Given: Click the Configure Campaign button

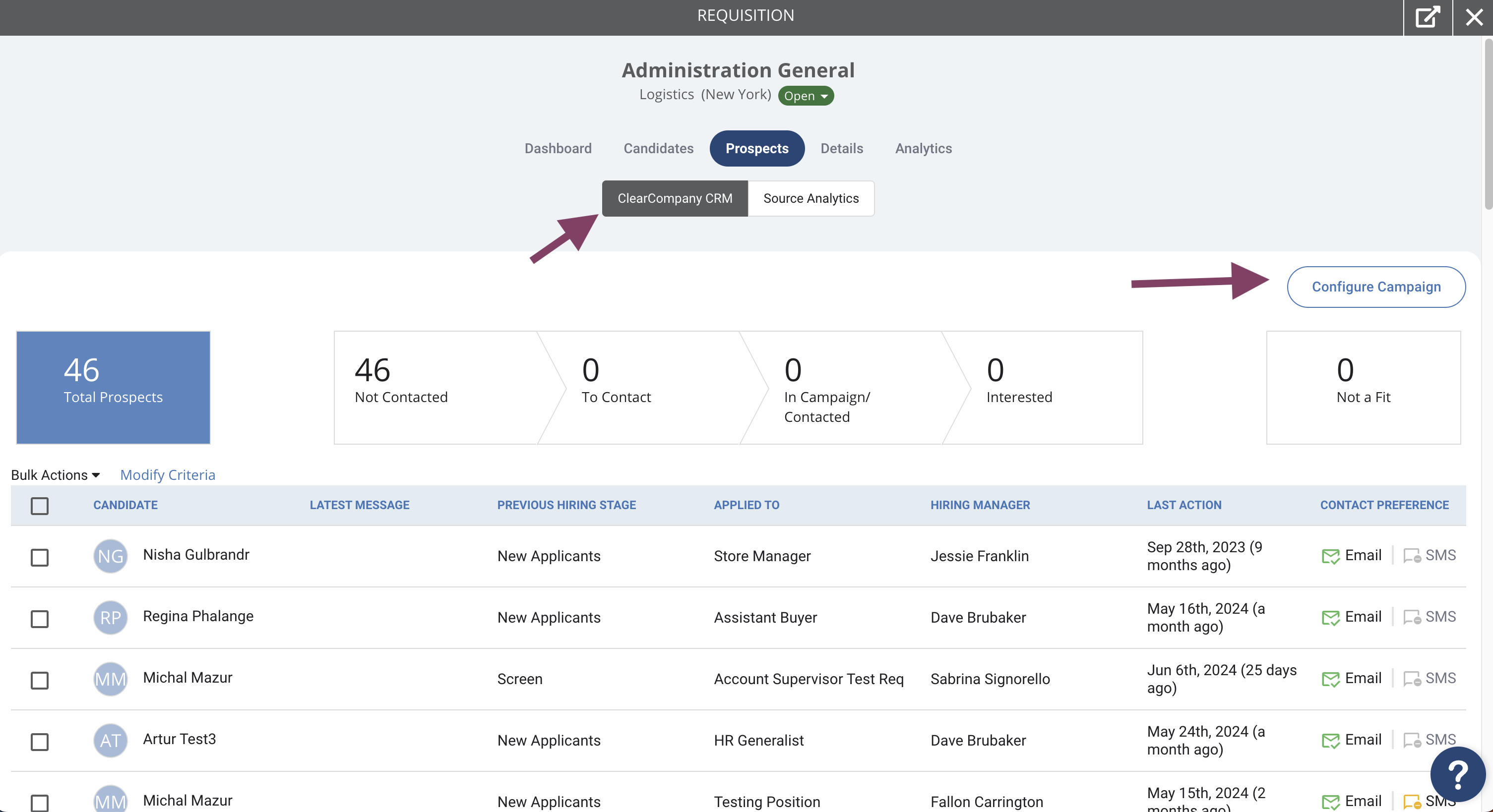Looking at the screenshot, I should (1376, 287).
